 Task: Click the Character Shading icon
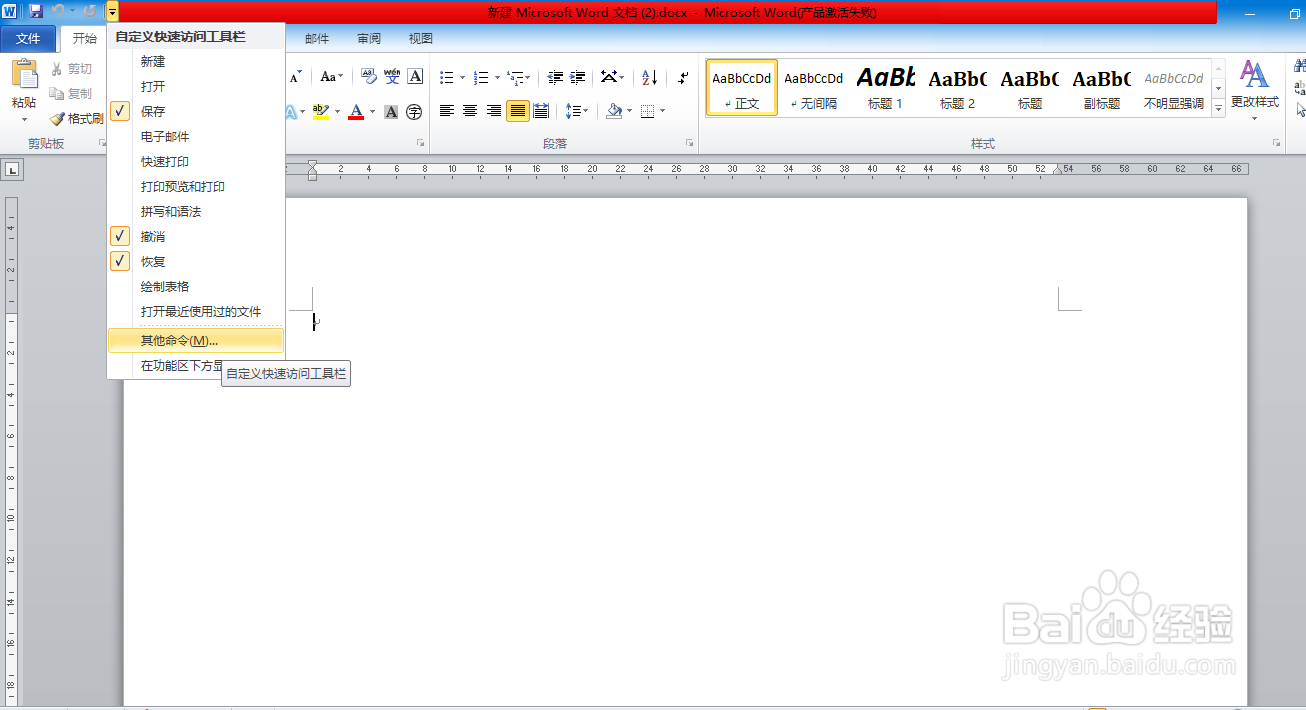click(391, 111)
